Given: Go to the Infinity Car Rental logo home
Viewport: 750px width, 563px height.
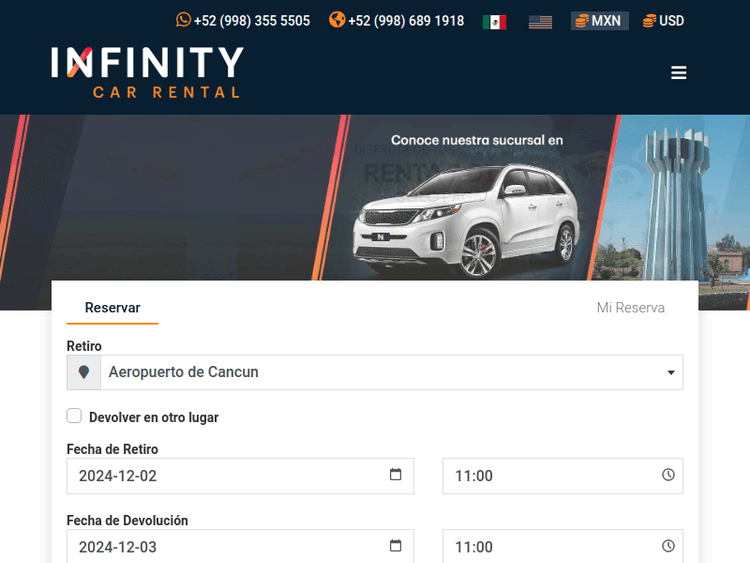Looking at the screenshot, I should point(147,72).
